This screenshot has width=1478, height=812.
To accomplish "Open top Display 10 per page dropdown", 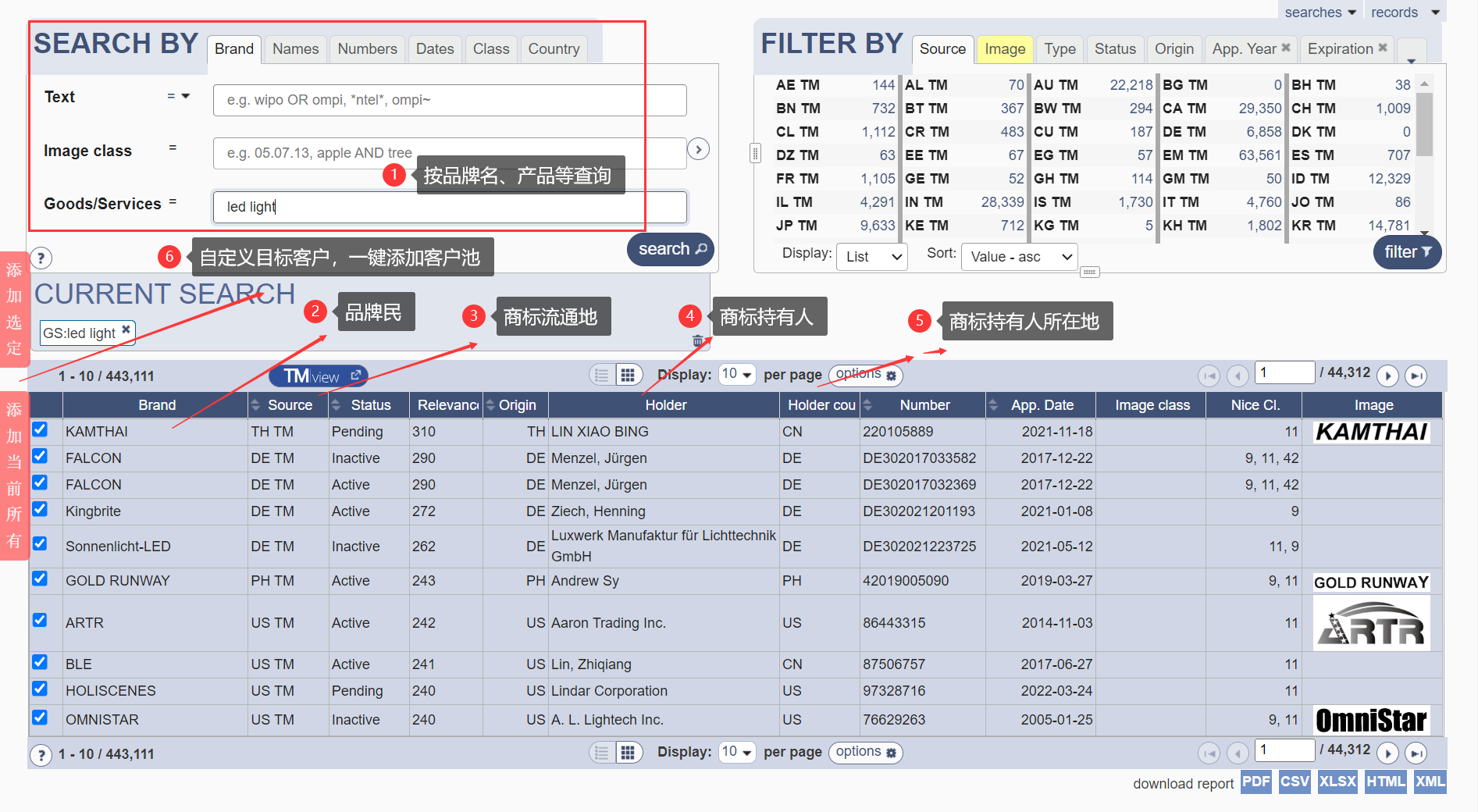I will point(737,375).
